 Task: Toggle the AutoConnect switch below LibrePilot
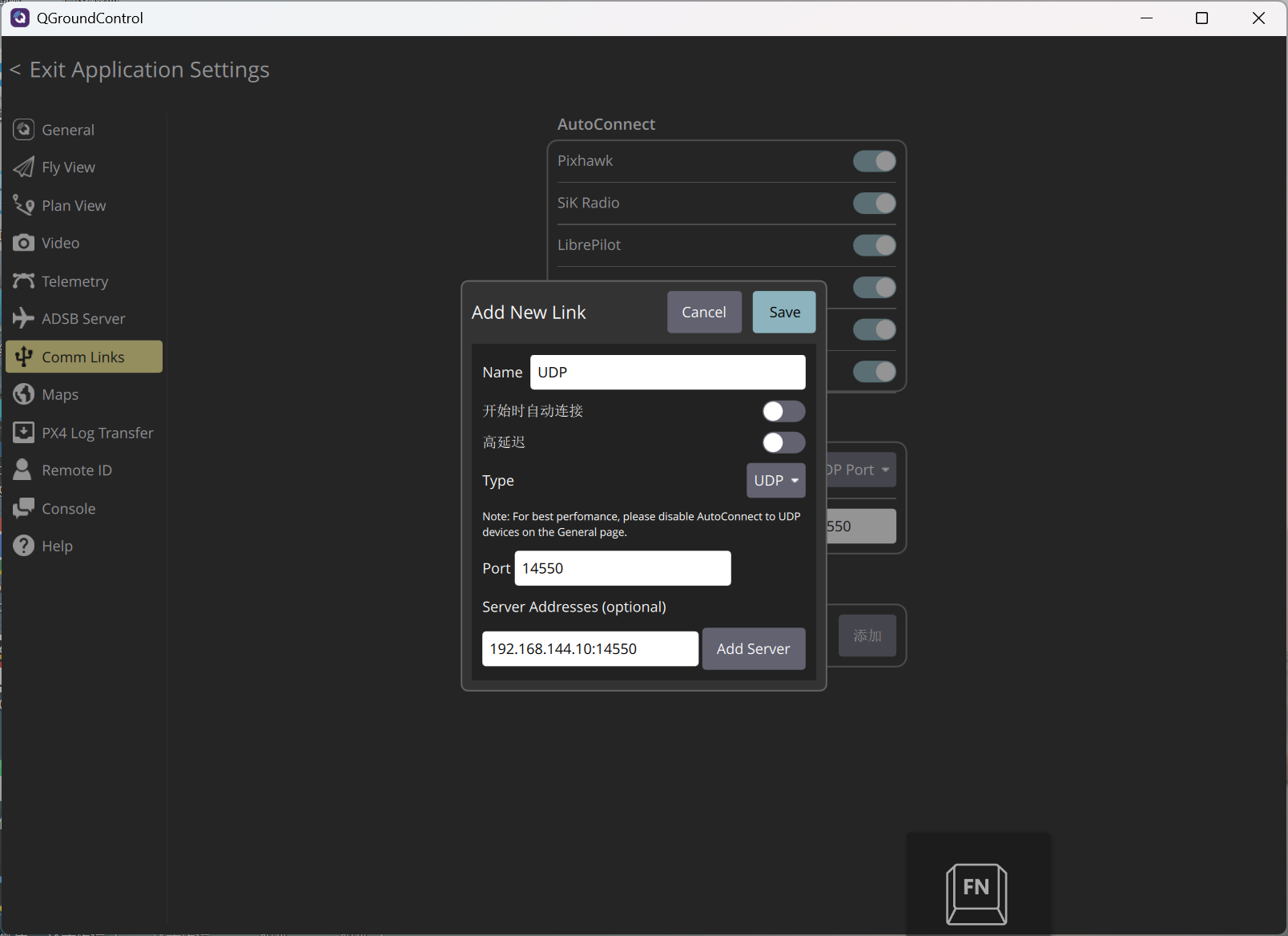pyautogui.click(x=874, y=288)
